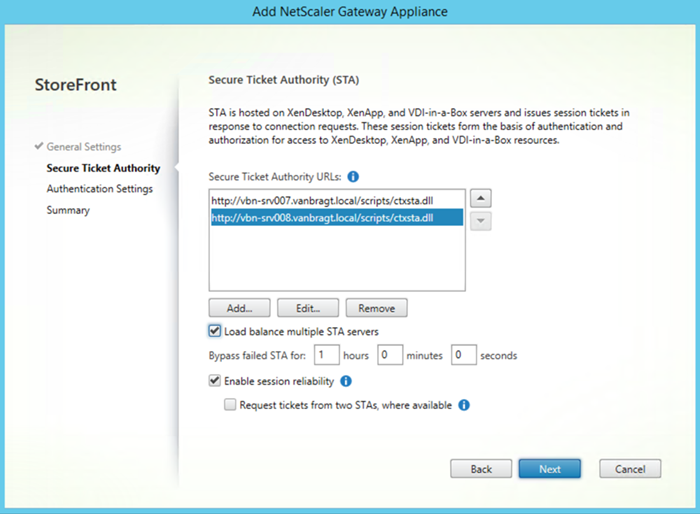Screen dimensions: 700x514
Task: Go to Authentication Settings step
Action: (x=100, y=189)
